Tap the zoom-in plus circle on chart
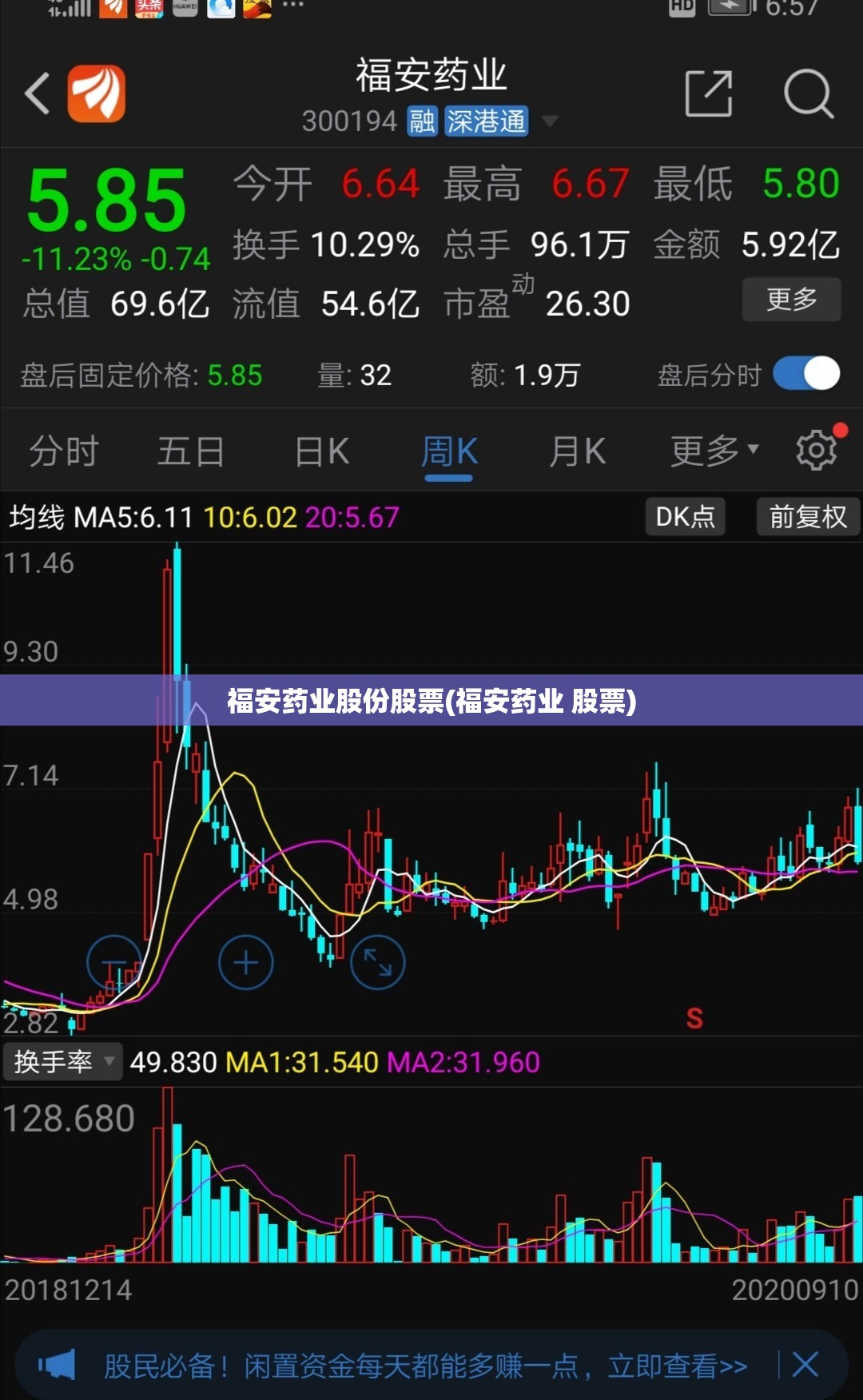The height and width of the screenshot is (1400, 863). coord(245,963)
